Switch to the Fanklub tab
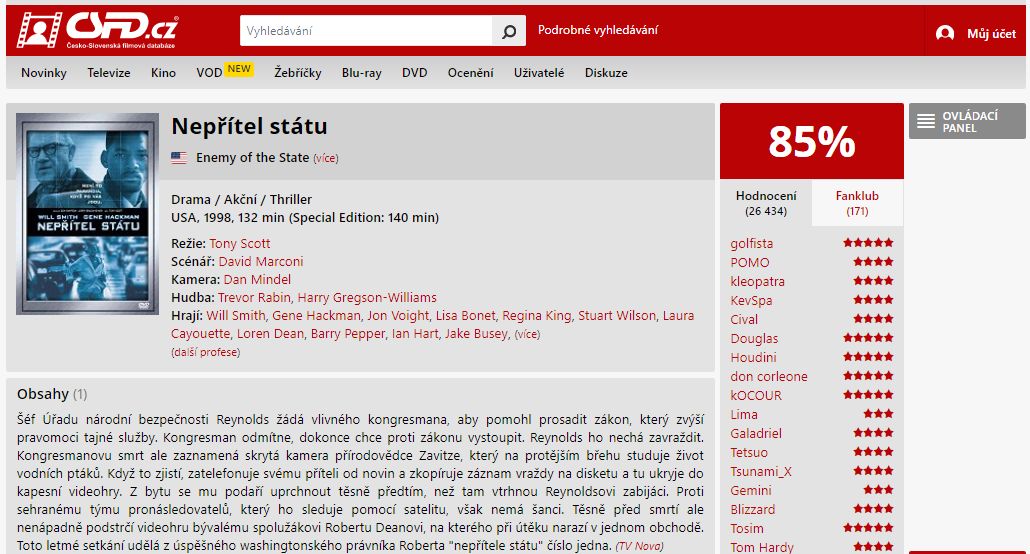This screenshot has width=1030, height=554. [857, 203]
